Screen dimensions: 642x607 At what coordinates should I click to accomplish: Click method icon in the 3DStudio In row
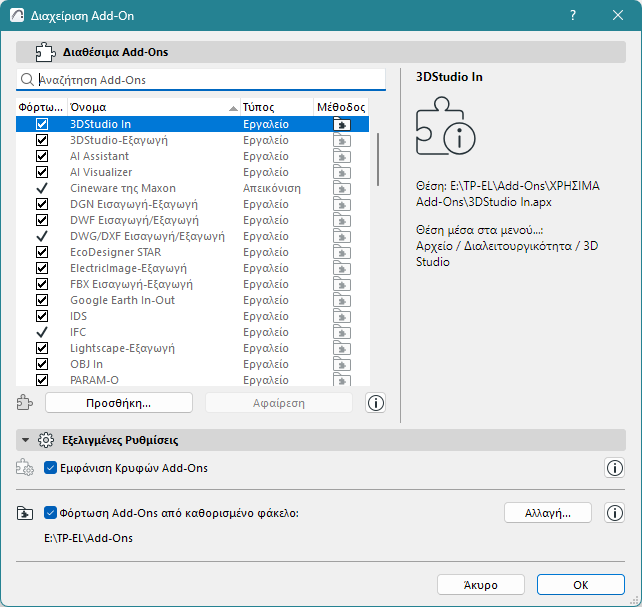point(342,125)
